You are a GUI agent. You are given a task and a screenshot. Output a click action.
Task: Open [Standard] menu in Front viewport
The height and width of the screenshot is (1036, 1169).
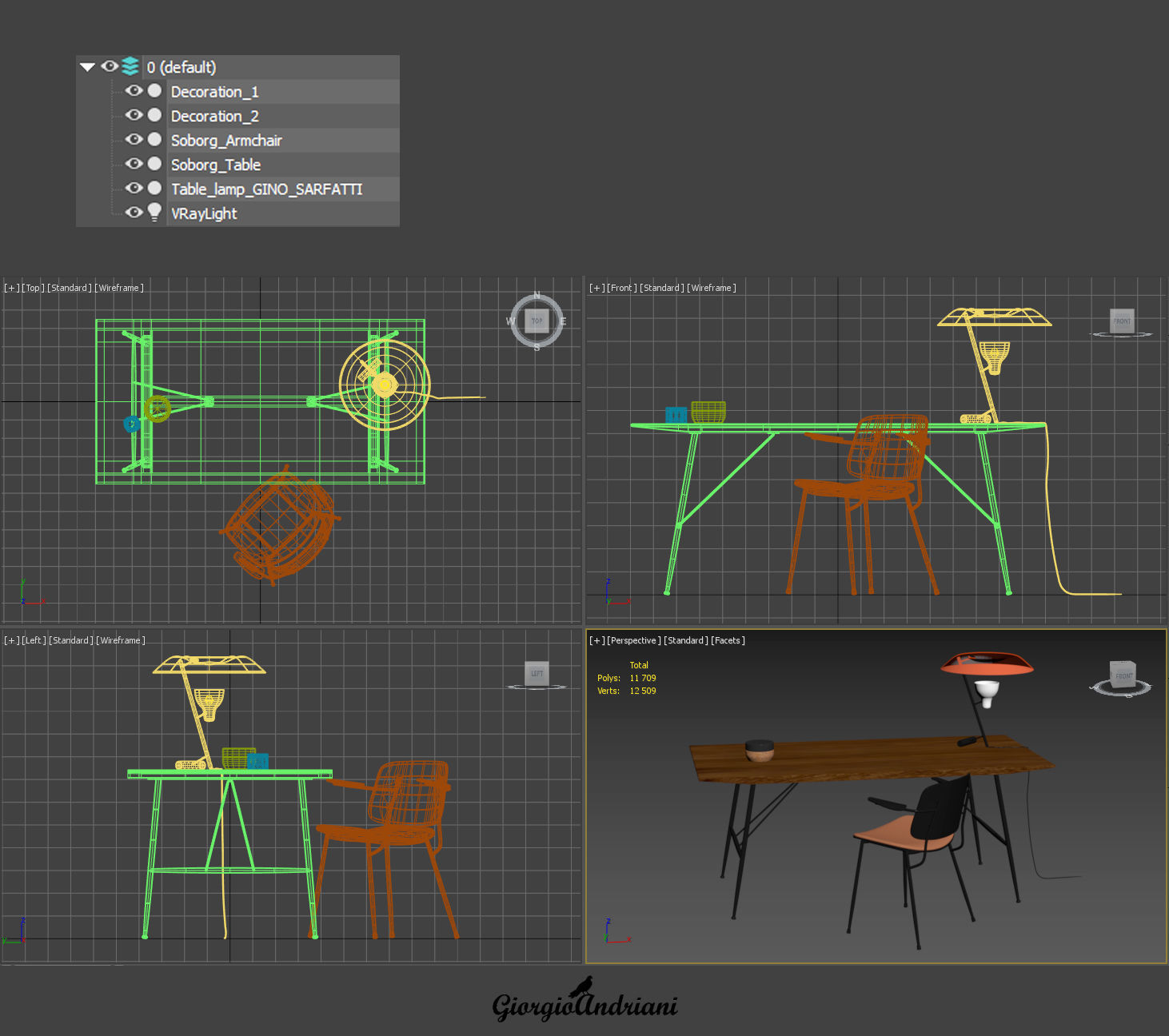[662, 288]
